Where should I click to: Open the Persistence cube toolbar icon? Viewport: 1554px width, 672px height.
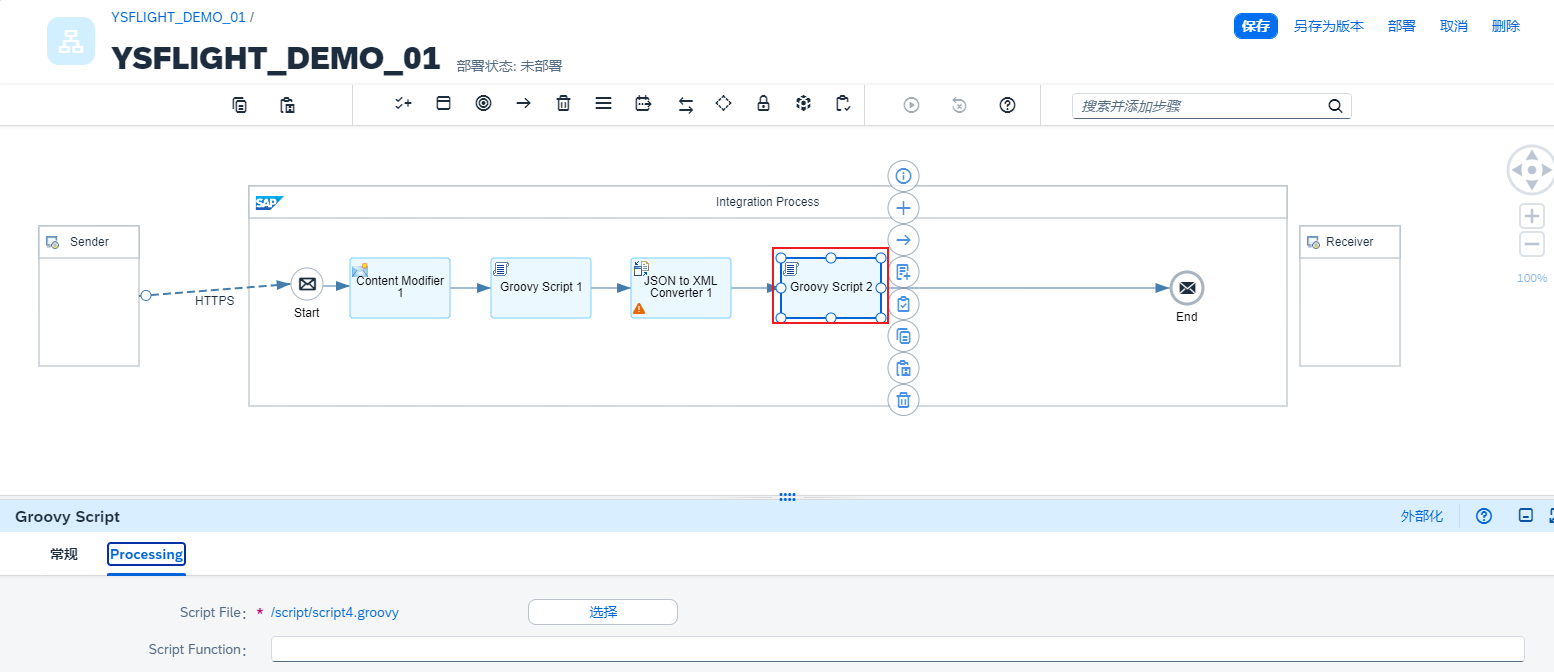point(803,104)
